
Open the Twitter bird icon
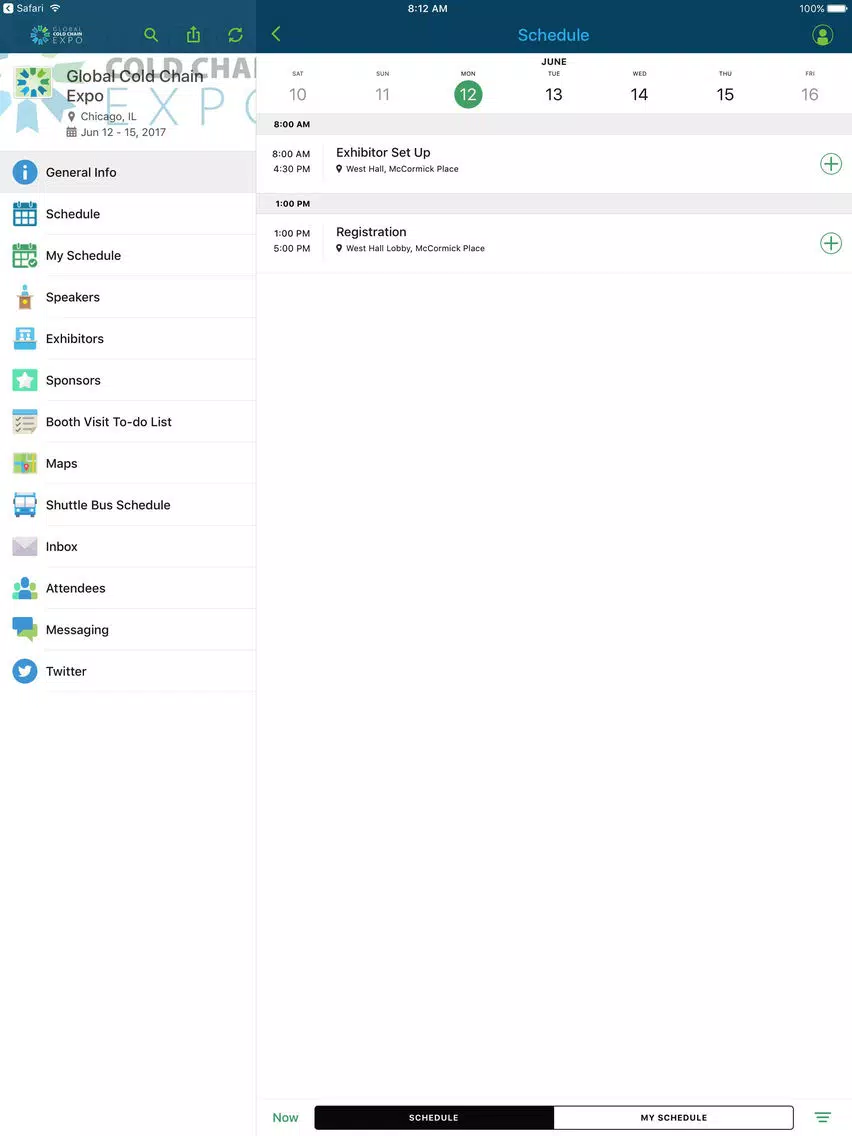pyautogui.click(x=25, y=671)
